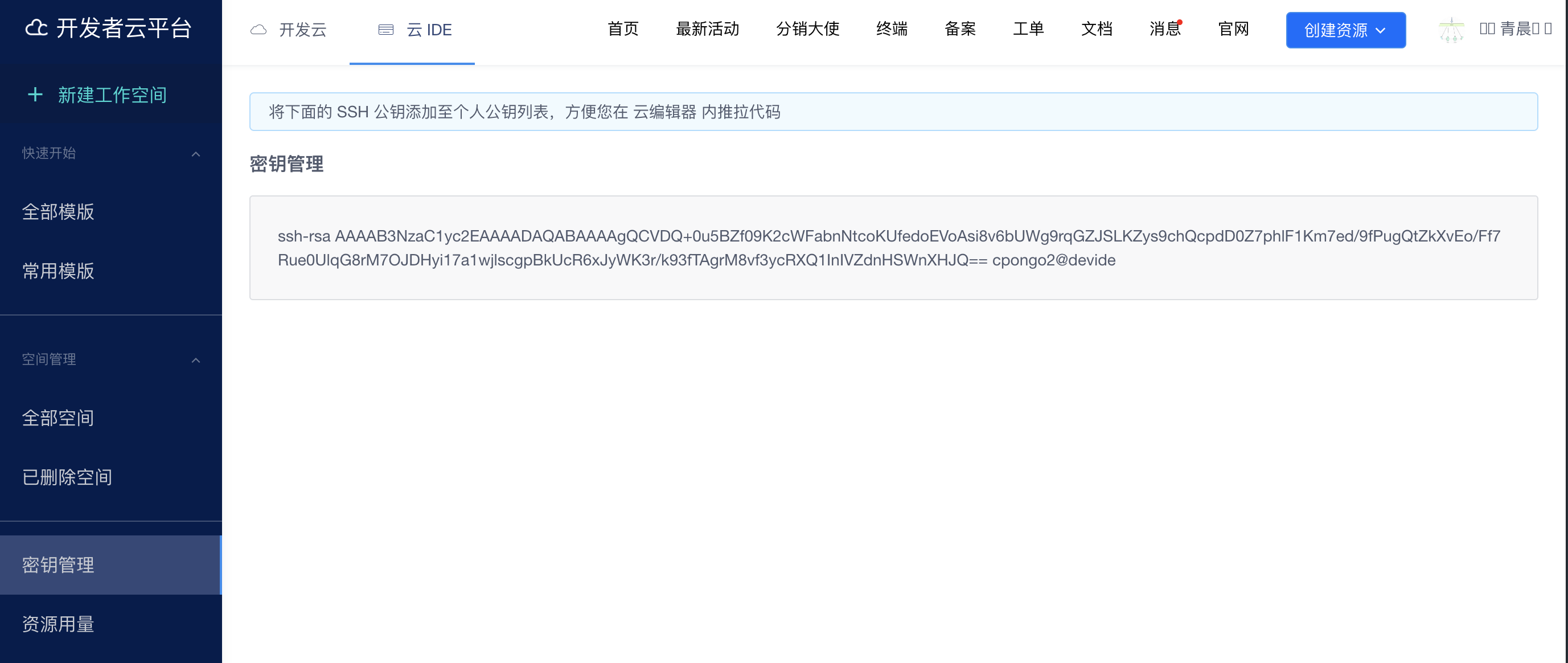This screenshot has width=1568, height=663.
Task: Click the cloud logo beside 开发者云平台
Action: click(36, 28)
